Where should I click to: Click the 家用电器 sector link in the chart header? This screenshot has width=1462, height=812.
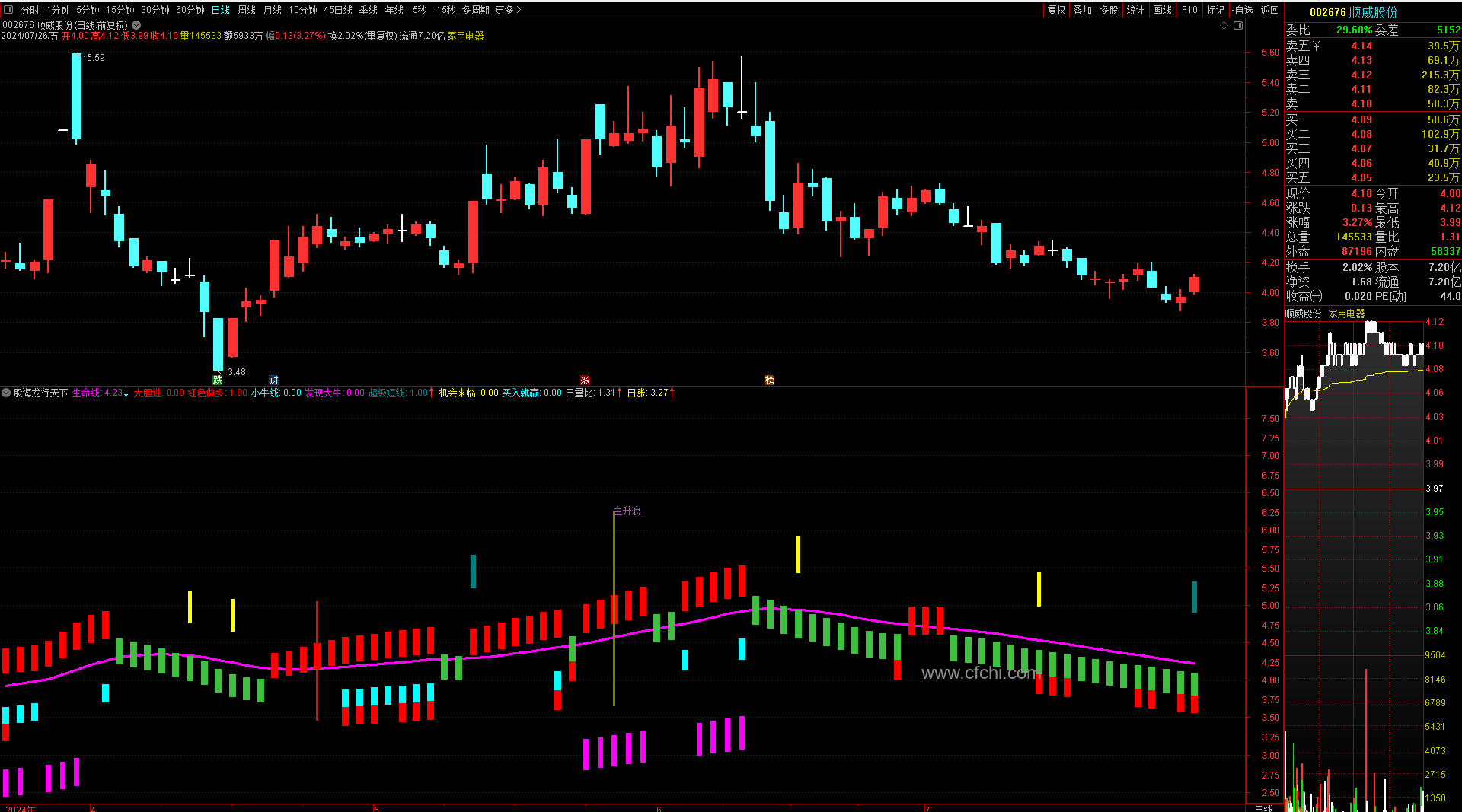[465, 36]
